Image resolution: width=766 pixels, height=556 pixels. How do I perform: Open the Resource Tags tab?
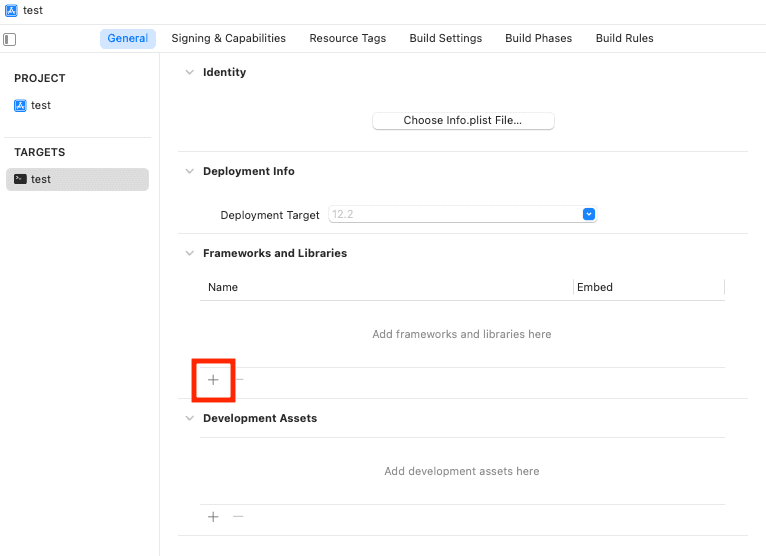coord(347,38)
